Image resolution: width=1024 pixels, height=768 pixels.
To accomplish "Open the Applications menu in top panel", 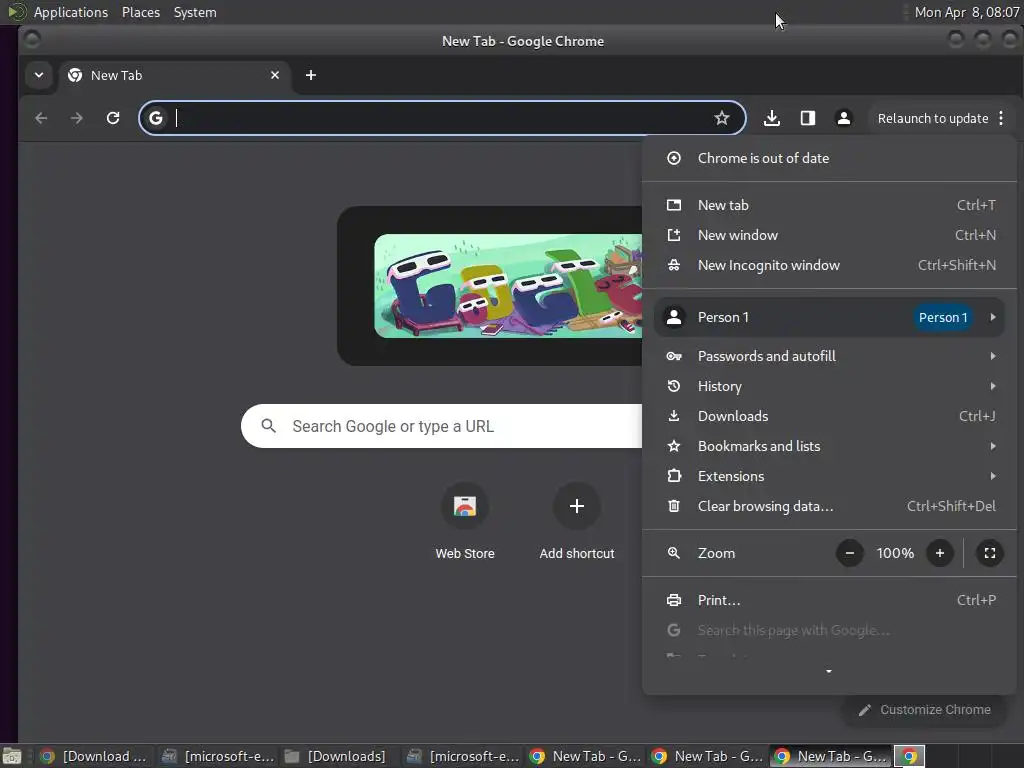I will point(71,12).
